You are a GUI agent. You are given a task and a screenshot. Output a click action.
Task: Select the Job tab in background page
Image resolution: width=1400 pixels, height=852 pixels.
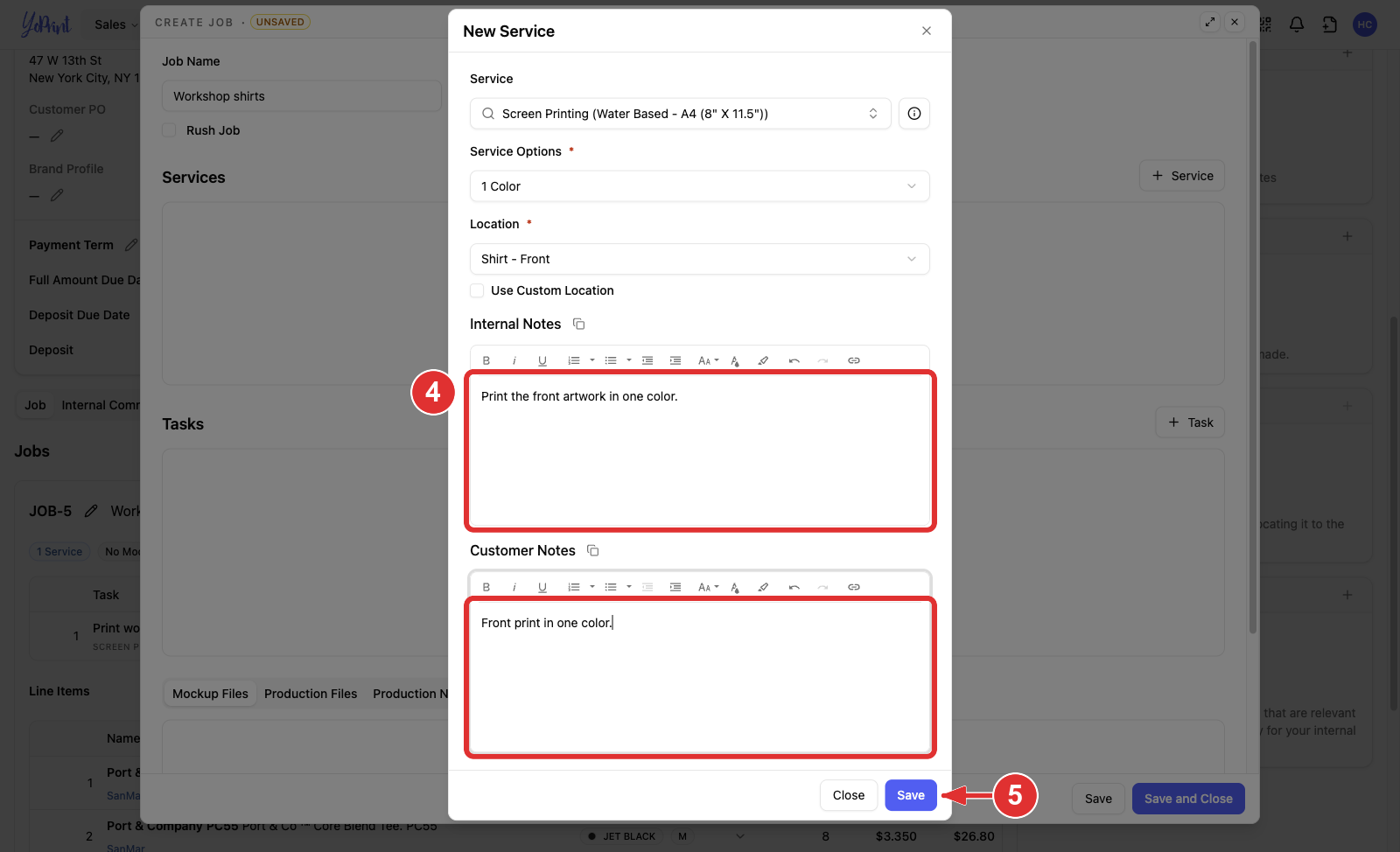click(36, 405)
